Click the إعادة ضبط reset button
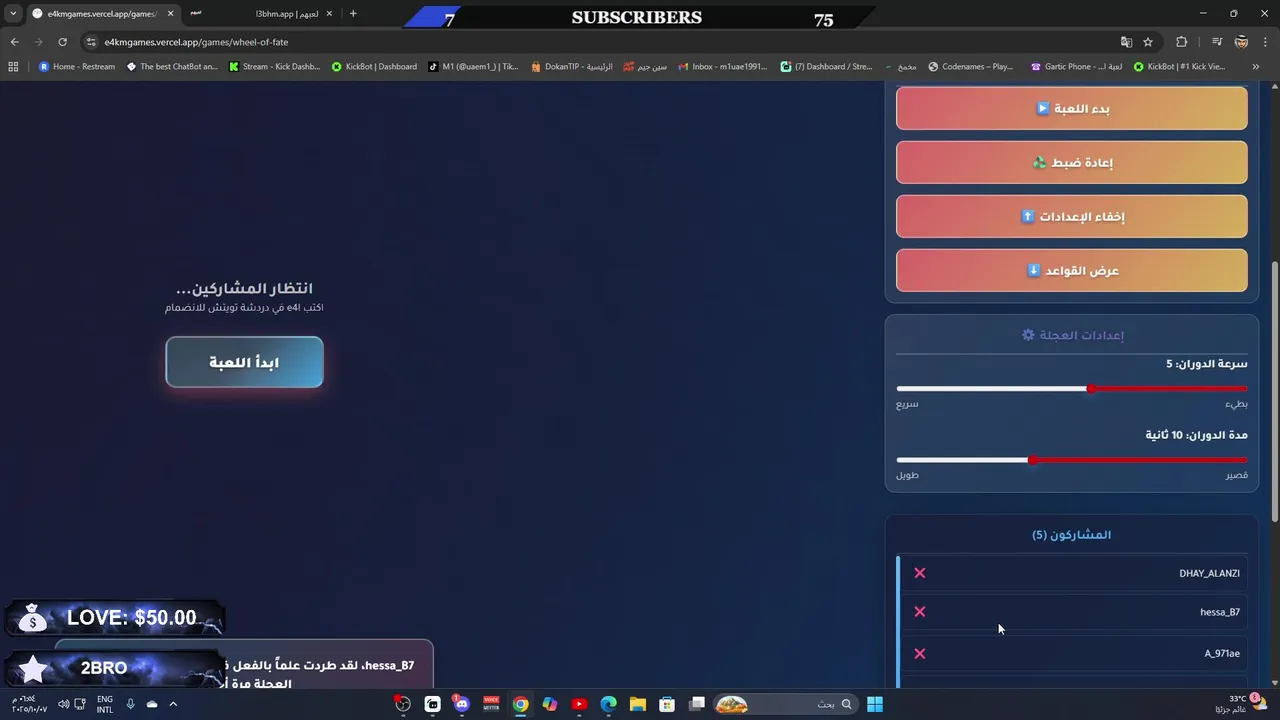The image size is (1280, 720). 1071,162
